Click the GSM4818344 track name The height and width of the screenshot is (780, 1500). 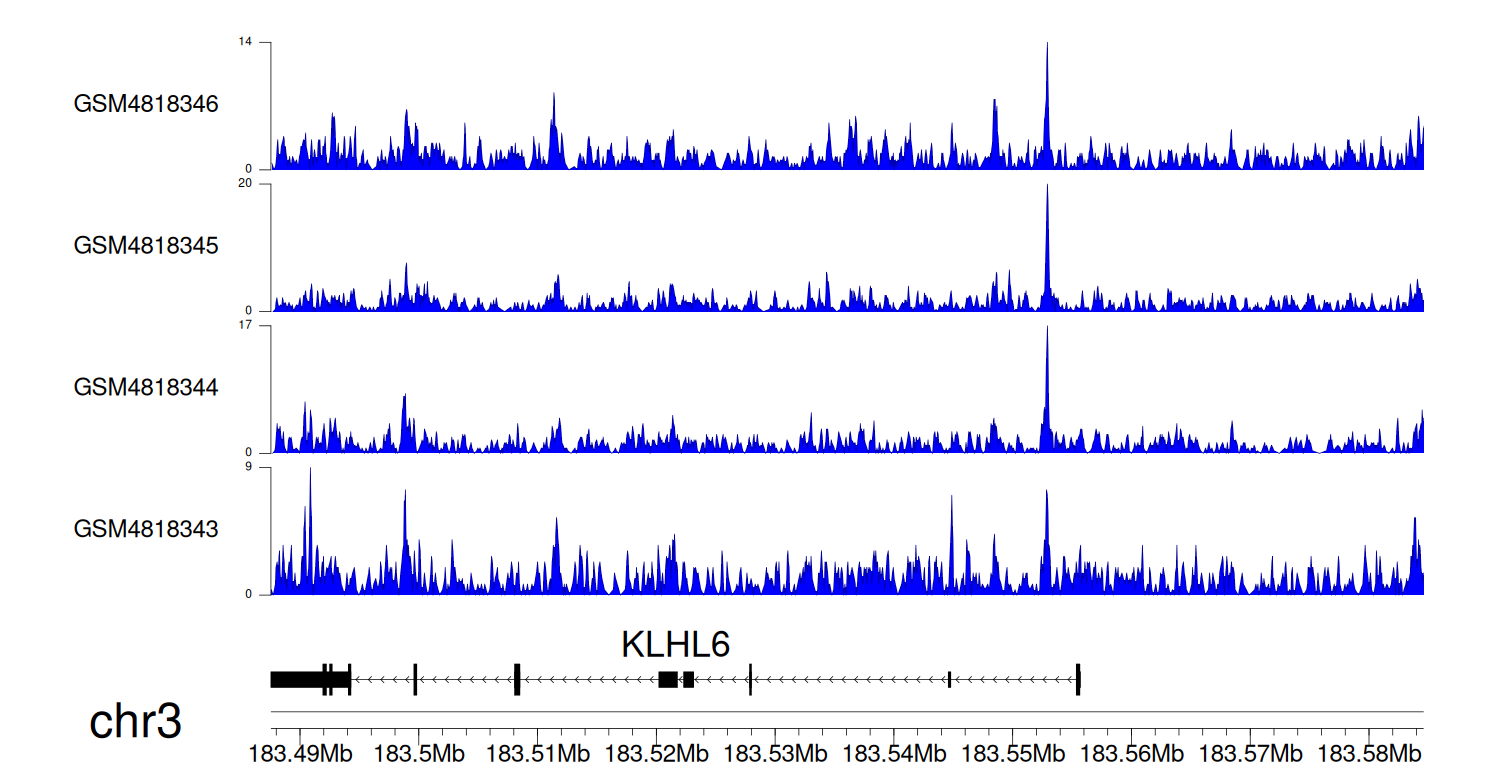click(x=146, y=387)
